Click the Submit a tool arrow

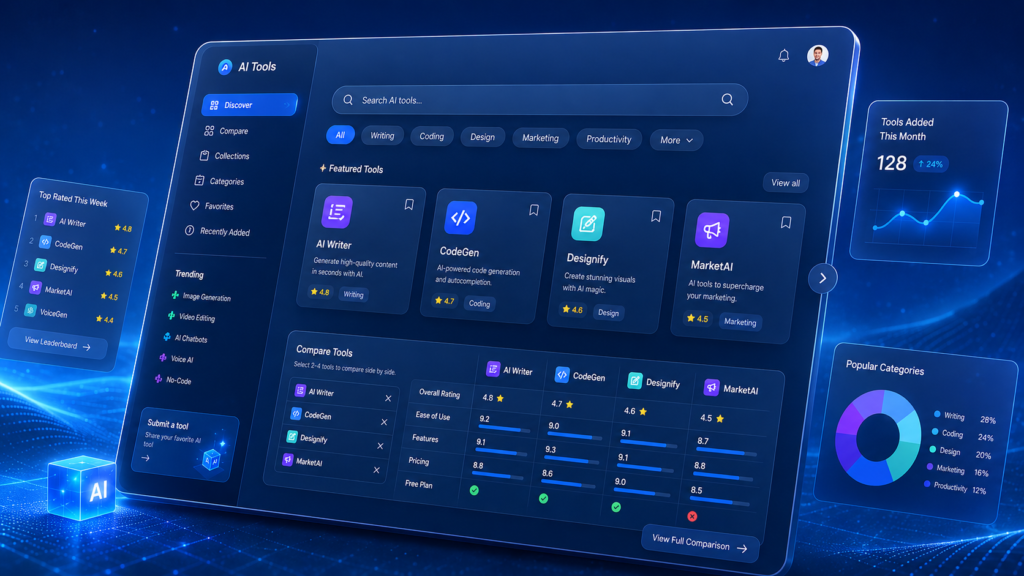[x=146, y=458]
